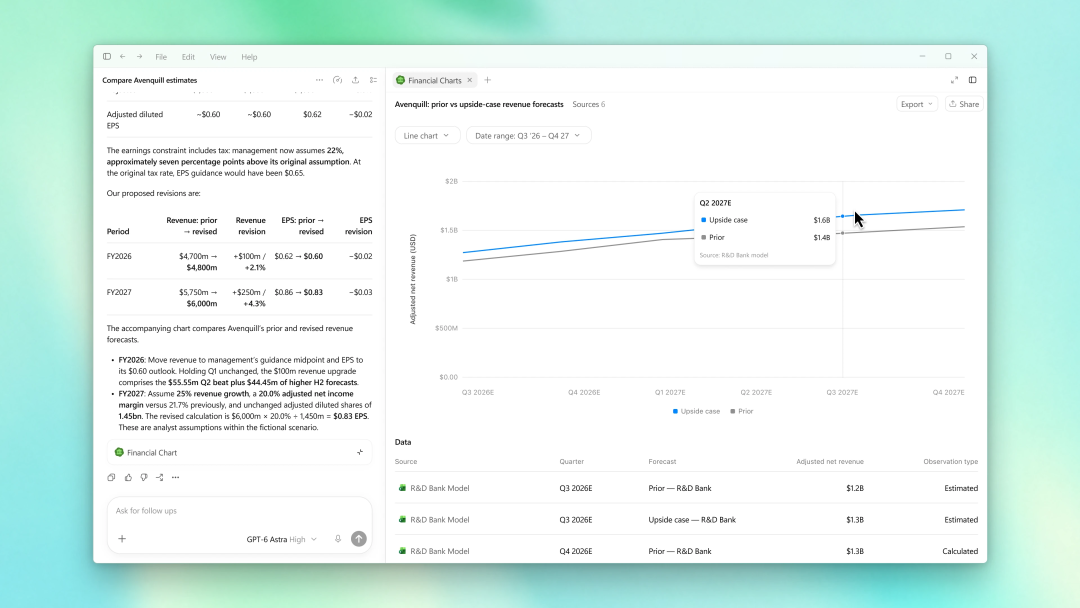Viewport: 1080px width, 608px height.
Task: Go back with the left arrow
Action: click(x=123, y=56)
